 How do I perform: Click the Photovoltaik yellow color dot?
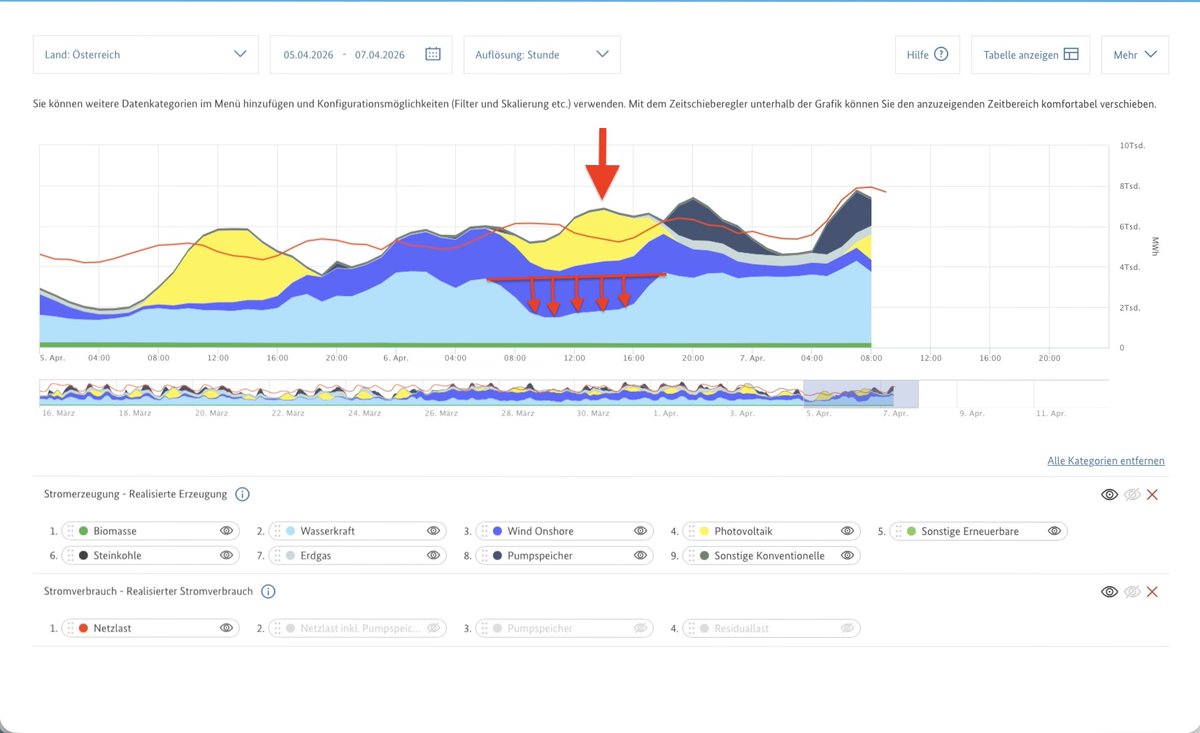(705, 531)
